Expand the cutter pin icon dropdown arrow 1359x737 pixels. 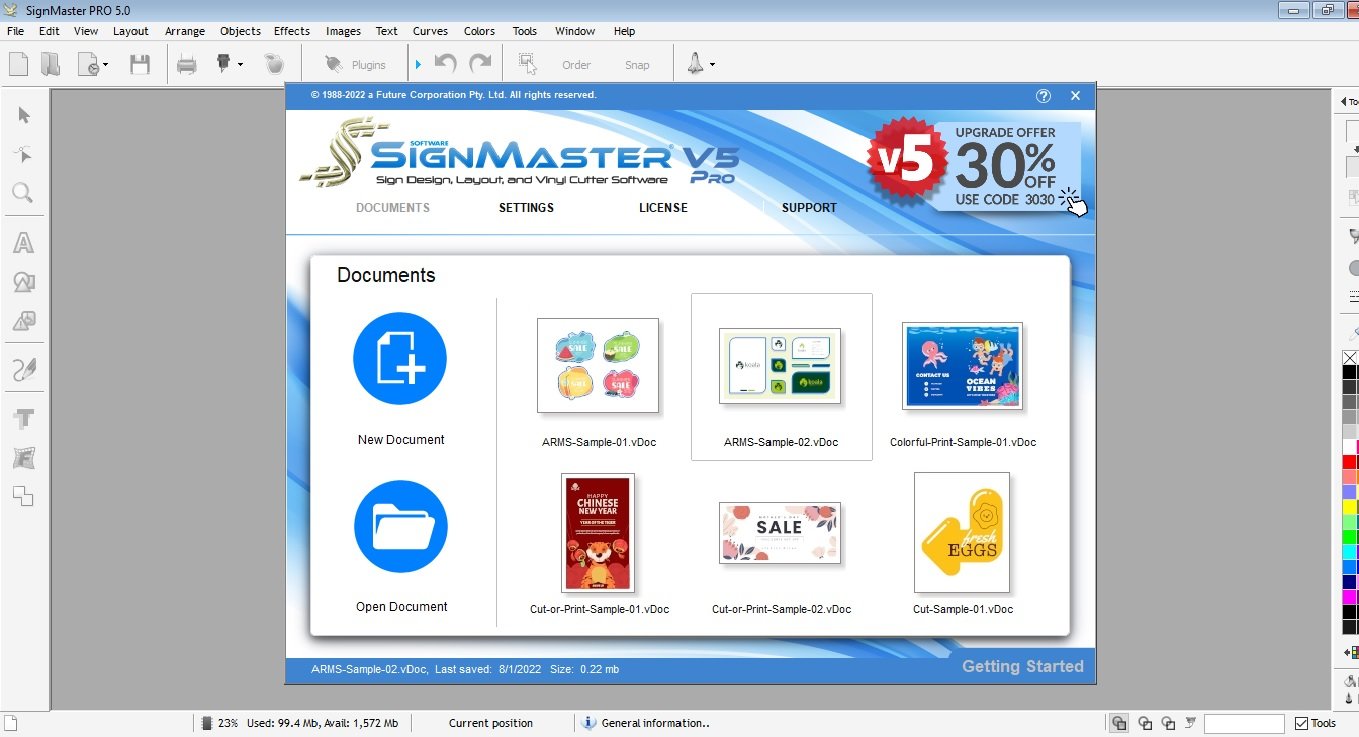tap(240, 65)
